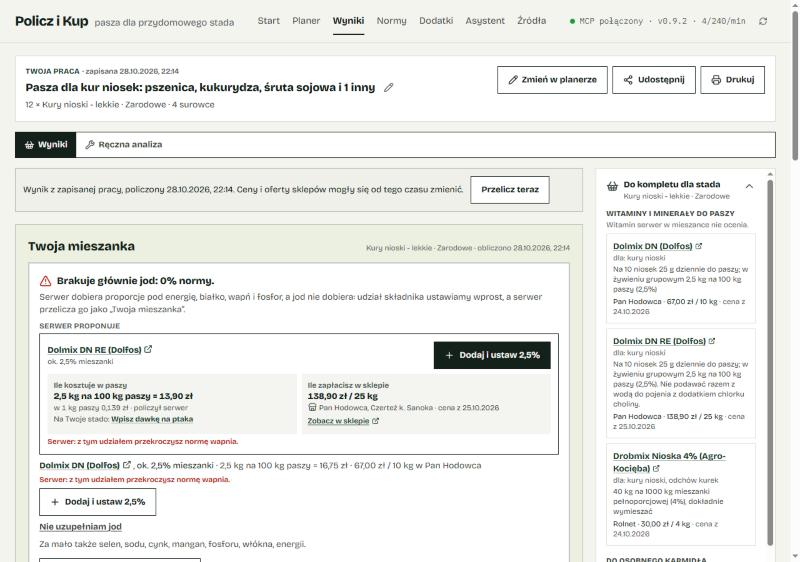Click the pencil icon to rename saved work
The width and height of the screenshot is (800, 562).
click(x=389, y=88)
